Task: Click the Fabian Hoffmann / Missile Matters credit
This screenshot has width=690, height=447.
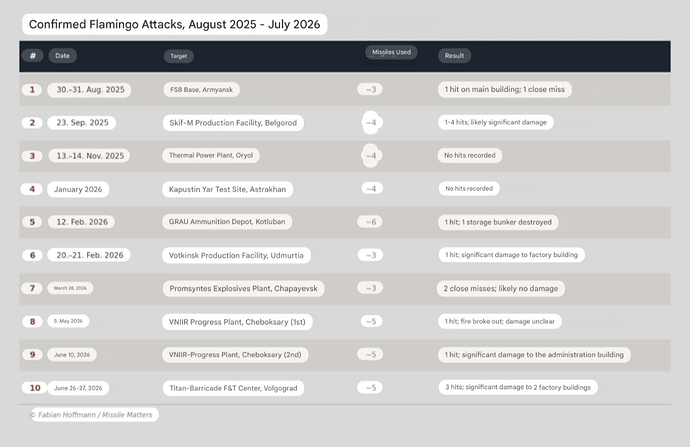Action: (x=95, y=414)
